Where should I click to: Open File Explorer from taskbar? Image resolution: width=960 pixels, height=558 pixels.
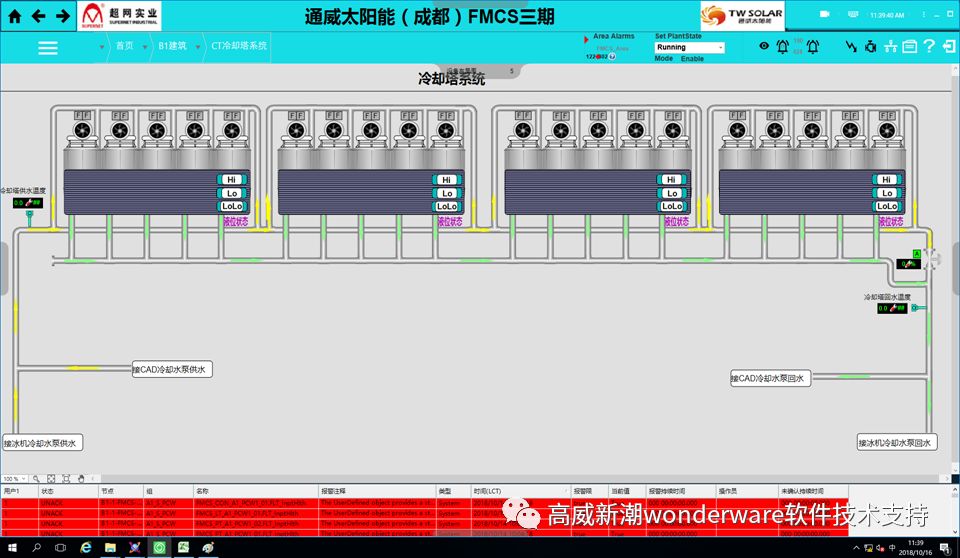(x=110, y=548)
